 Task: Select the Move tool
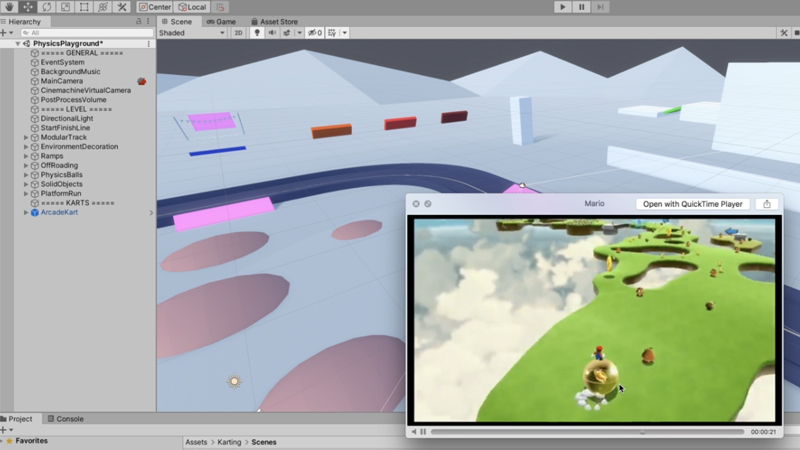click(28, 7)
